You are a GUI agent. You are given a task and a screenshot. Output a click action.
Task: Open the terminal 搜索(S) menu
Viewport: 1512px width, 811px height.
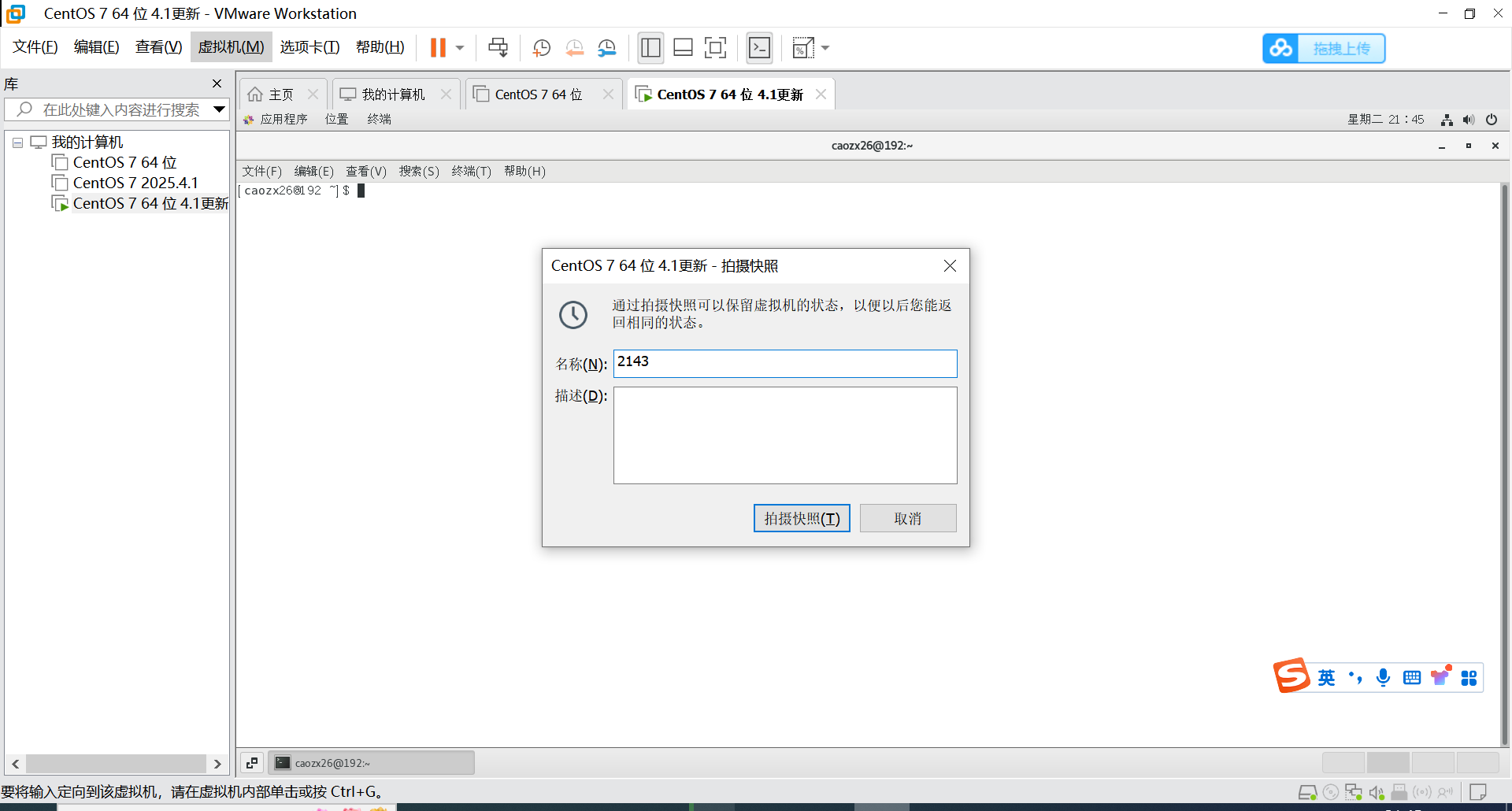pos(419,171)
